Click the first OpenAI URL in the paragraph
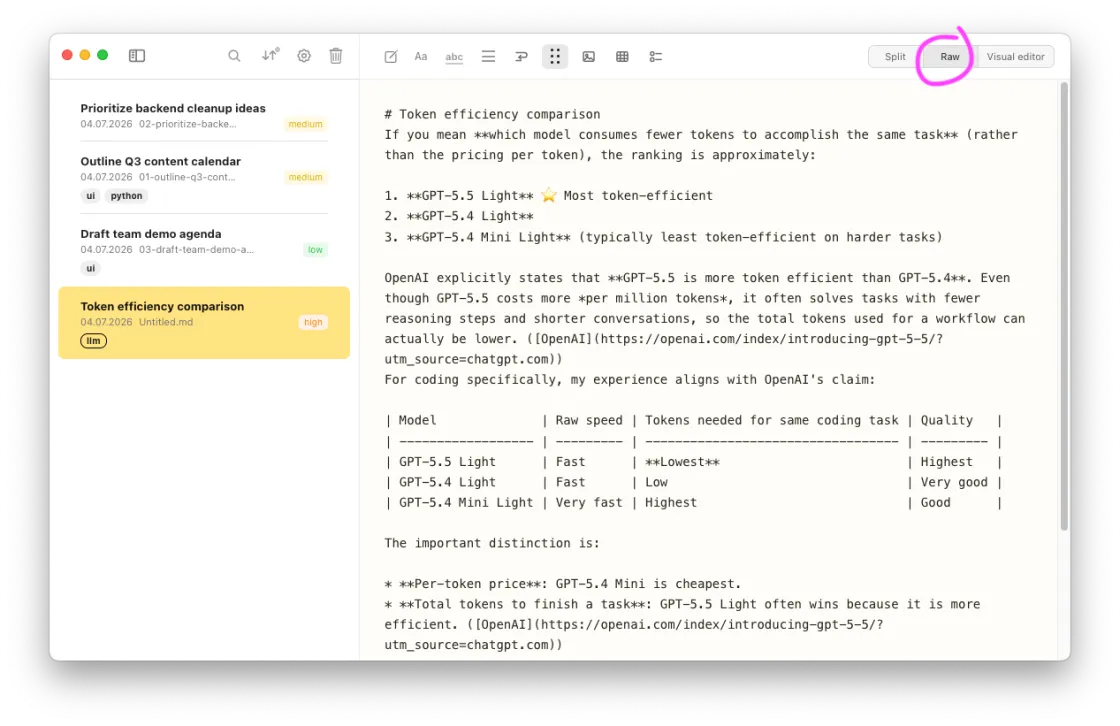The width and height of the screenshot is (1120, 726). (x=664, y=349)
